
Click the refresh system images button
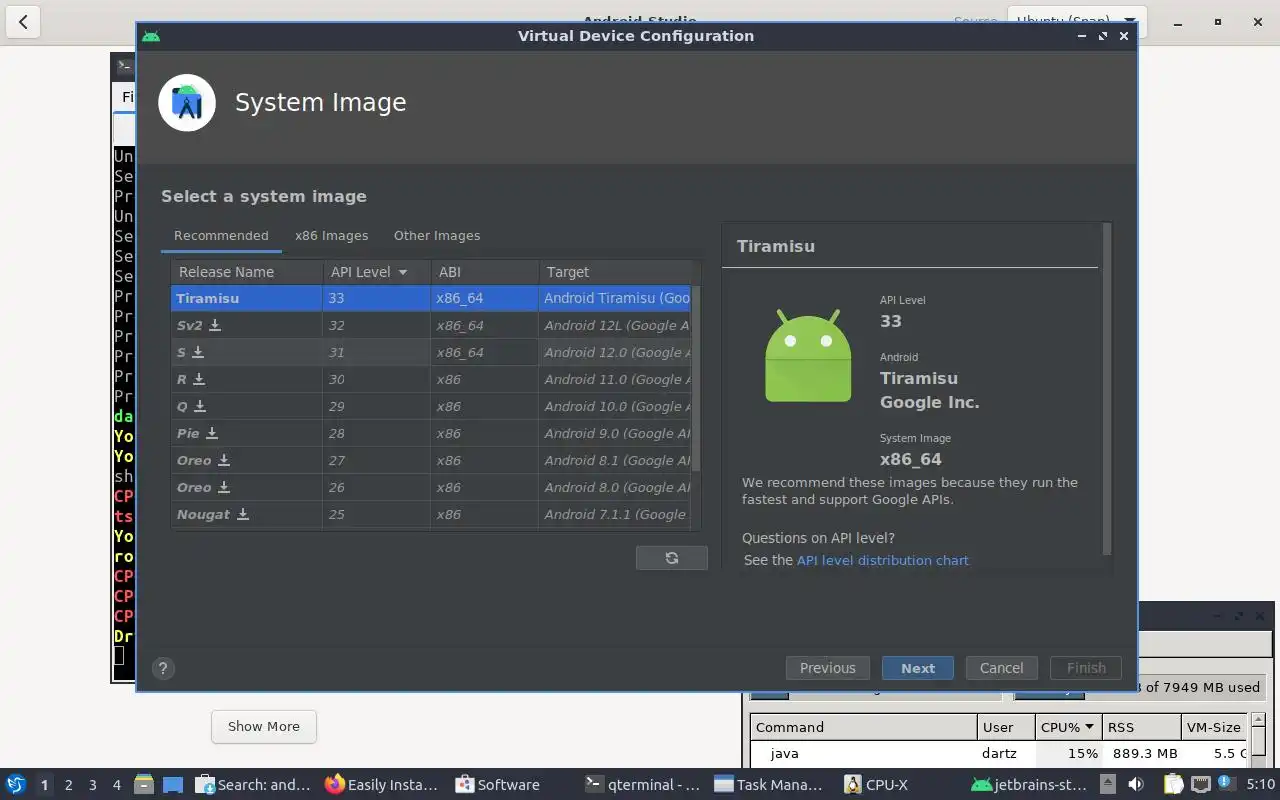[672, 558]
